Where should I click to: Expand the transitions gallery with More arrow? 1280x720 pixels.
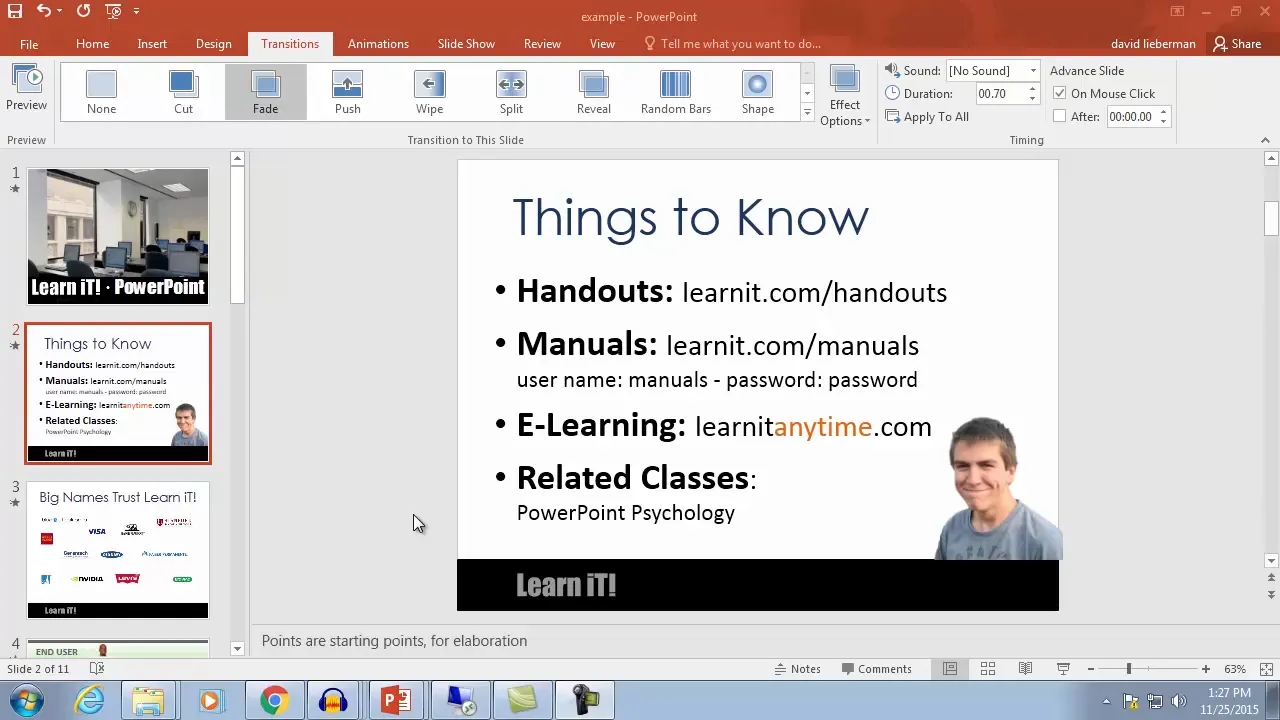pyautogui.click(x=807, y=113)
